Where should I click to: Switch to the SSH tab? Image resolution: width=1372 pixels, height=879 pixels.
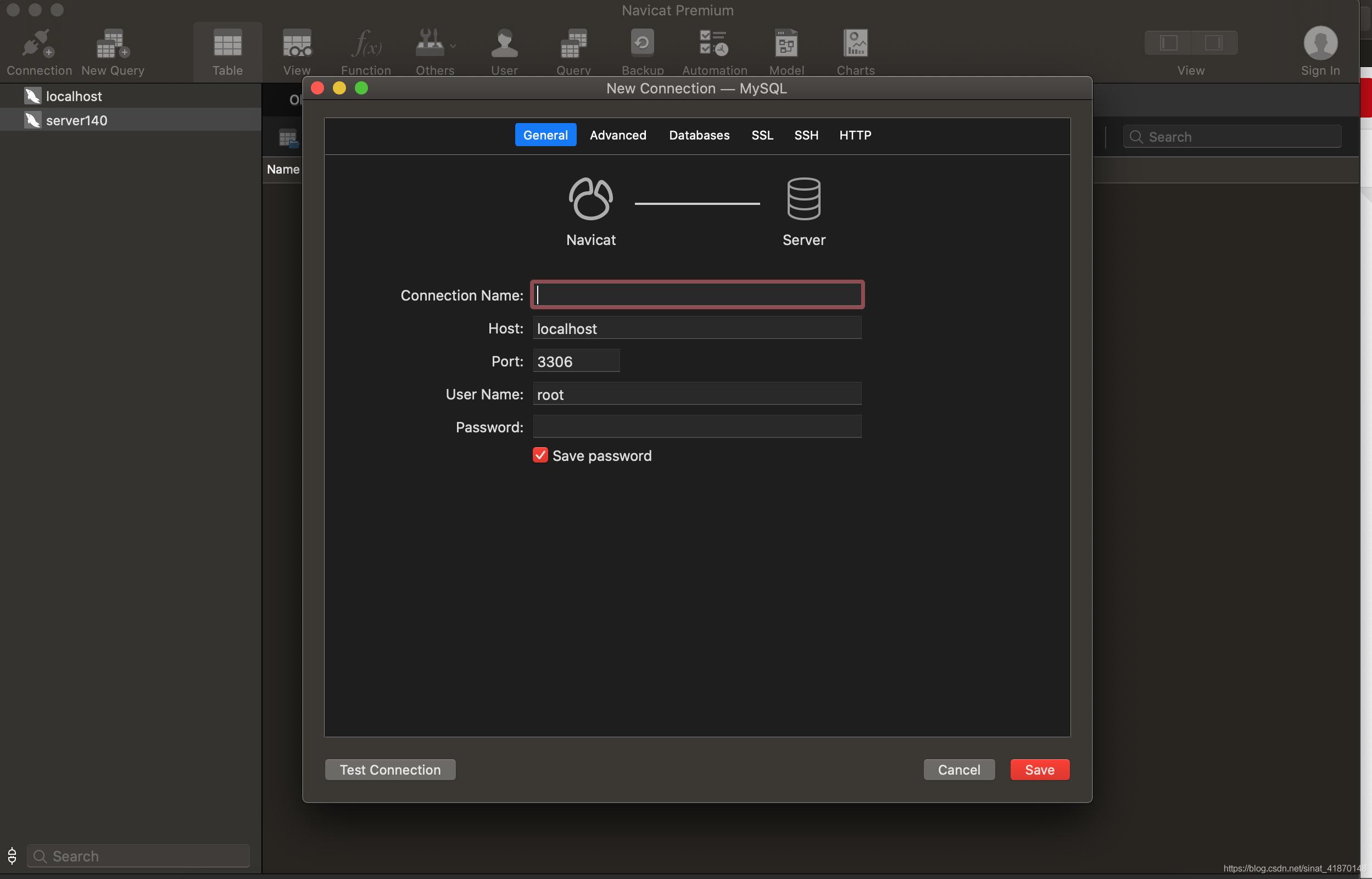tap(806, 135)
